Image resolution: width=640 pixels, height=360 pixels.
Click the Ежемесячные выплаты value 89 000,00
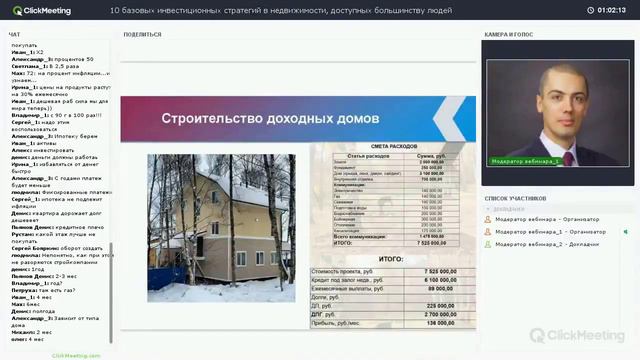tap(440, 289)
